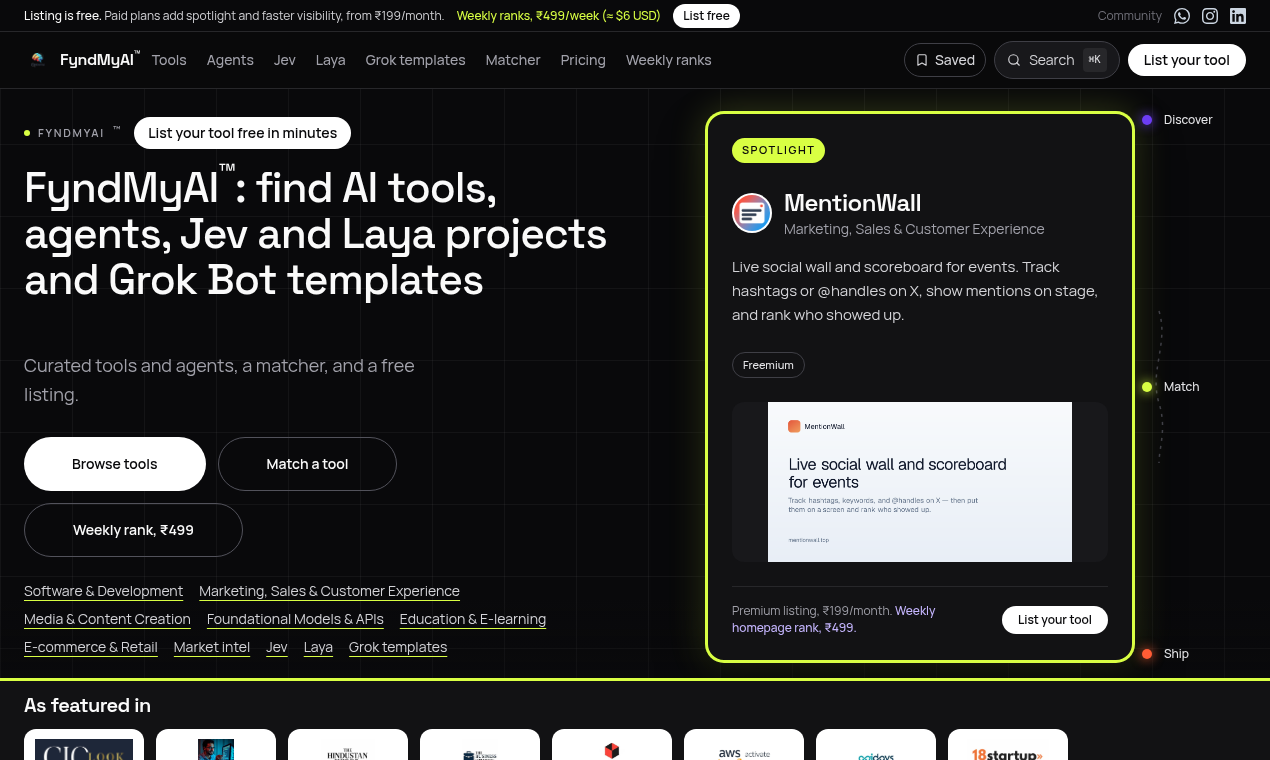Open the Media & Content Creation link
1270x760 pixels.
(107, 620)
